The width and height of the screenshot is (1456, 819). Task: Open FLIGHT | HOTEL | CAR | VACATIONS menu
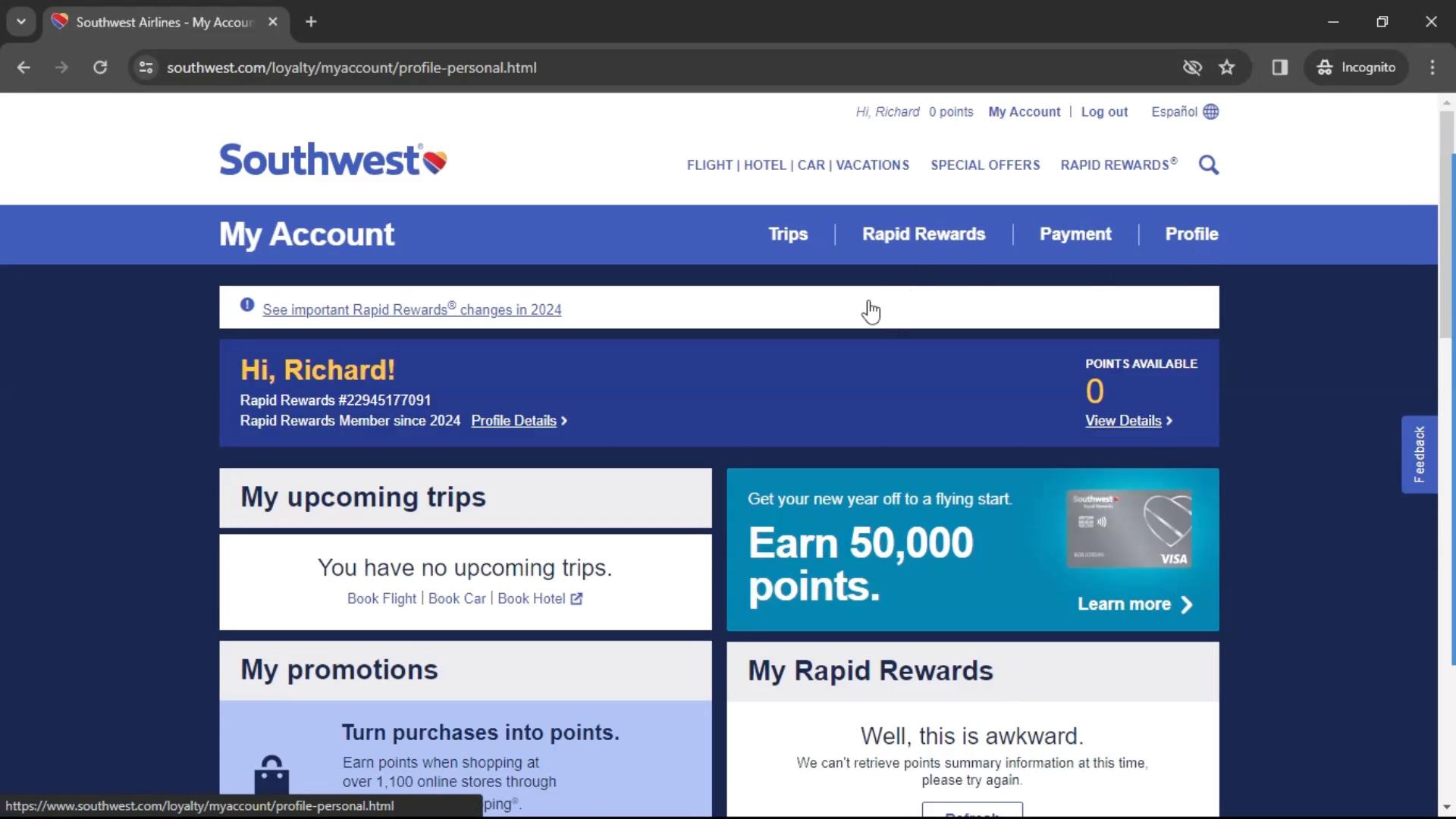point(796,165)
